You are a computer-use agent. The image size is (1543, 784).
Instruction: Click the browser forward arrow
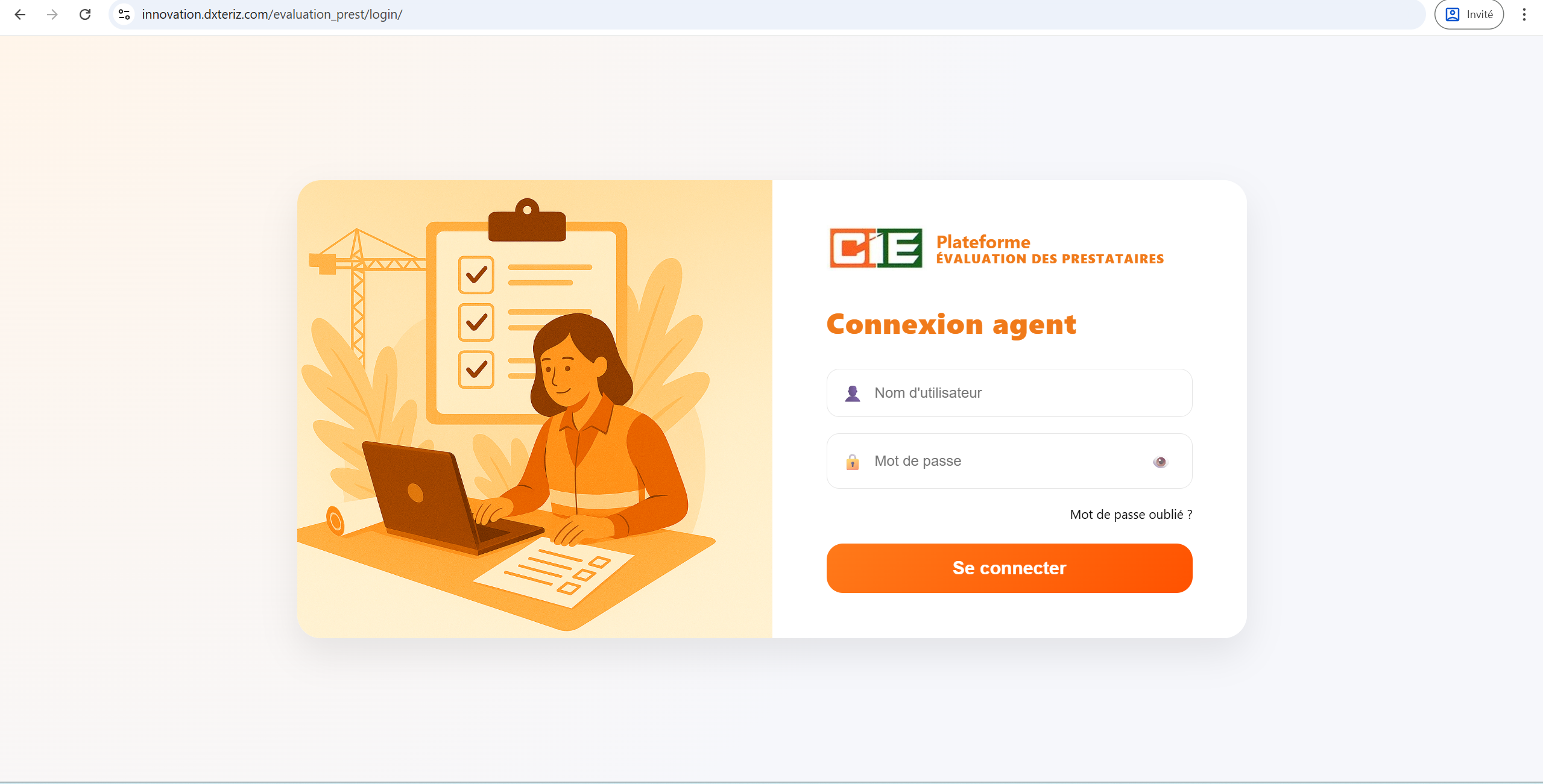pyautogui.click(x=52, y=14)
